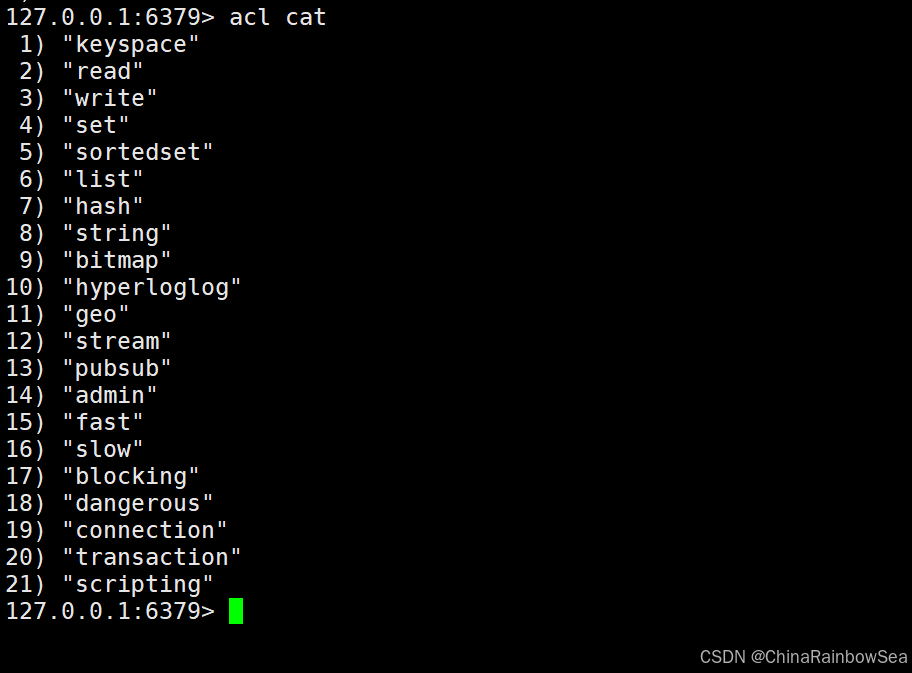The height and width of the screenshot is (673, 912).
Task: Click on the "stream" line
Action: coord(117,341)
